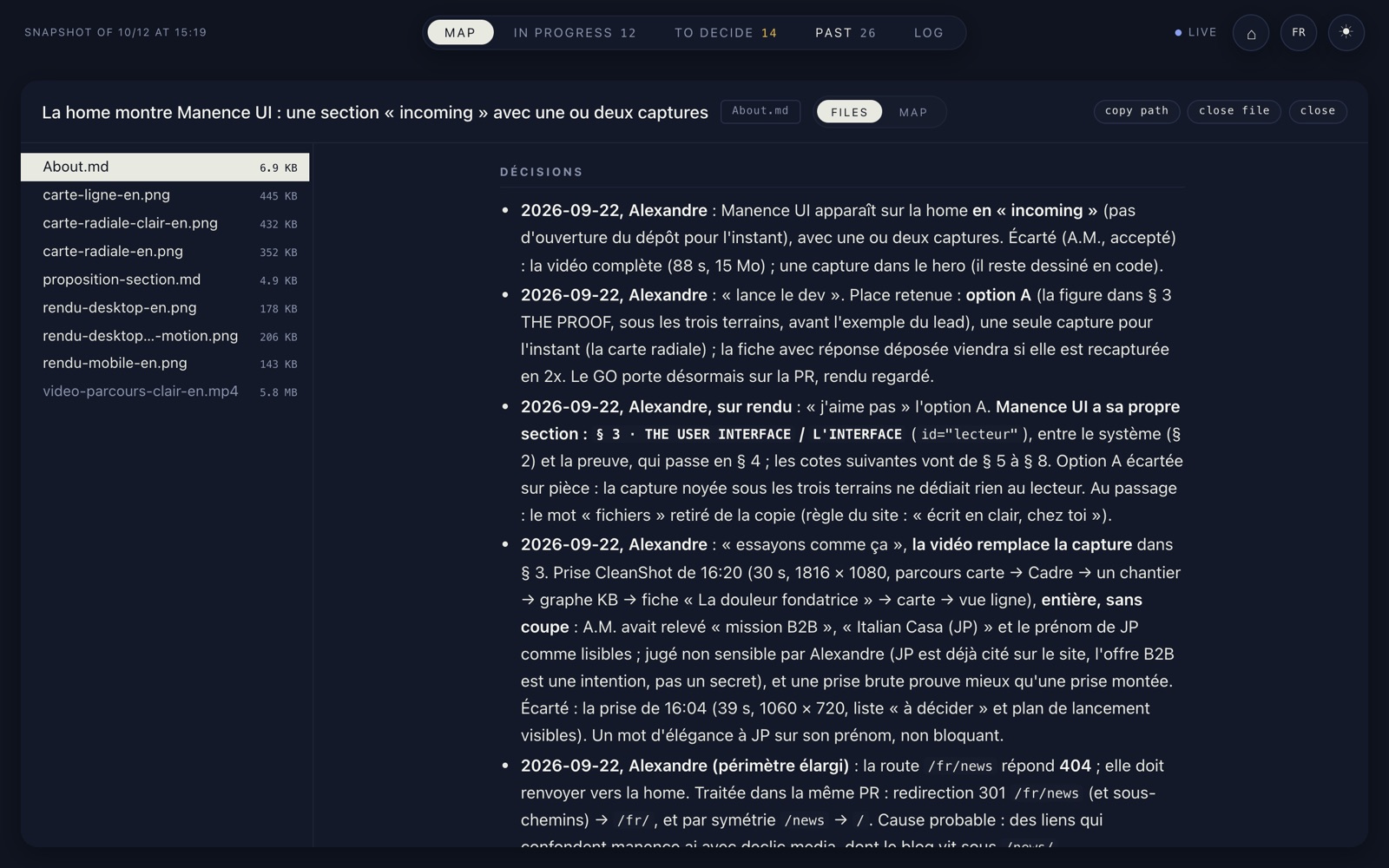Open the PAST tab

pos(846,33)
